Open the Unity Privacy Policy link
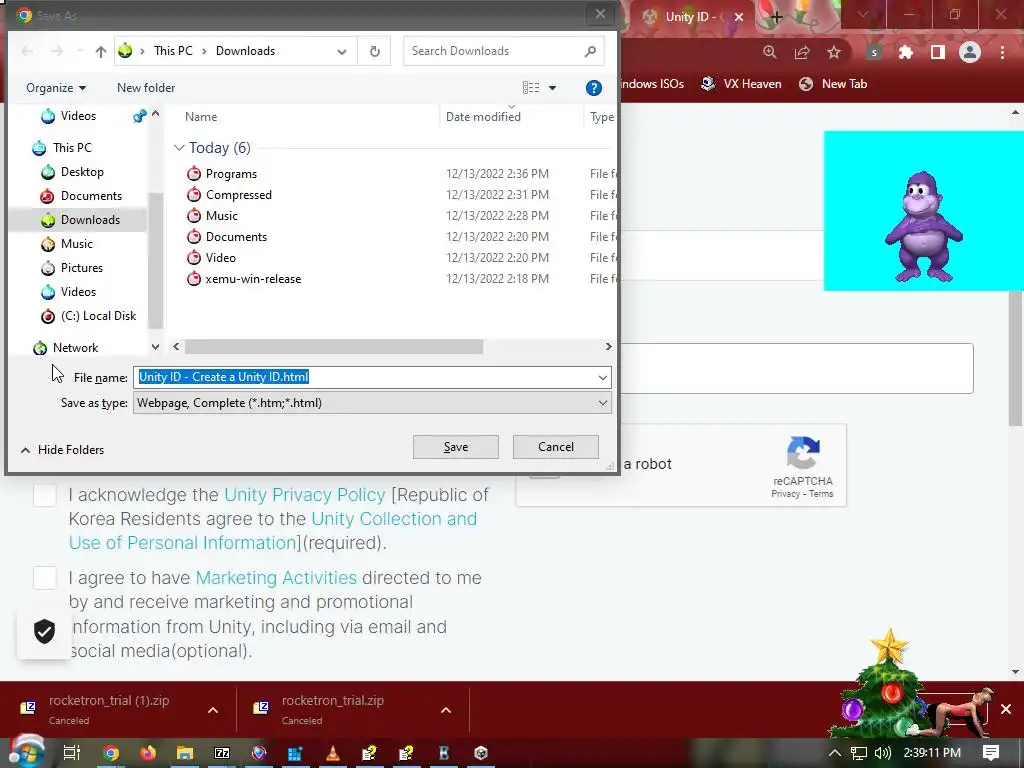 pyautogui.click(x=304, y=495)
